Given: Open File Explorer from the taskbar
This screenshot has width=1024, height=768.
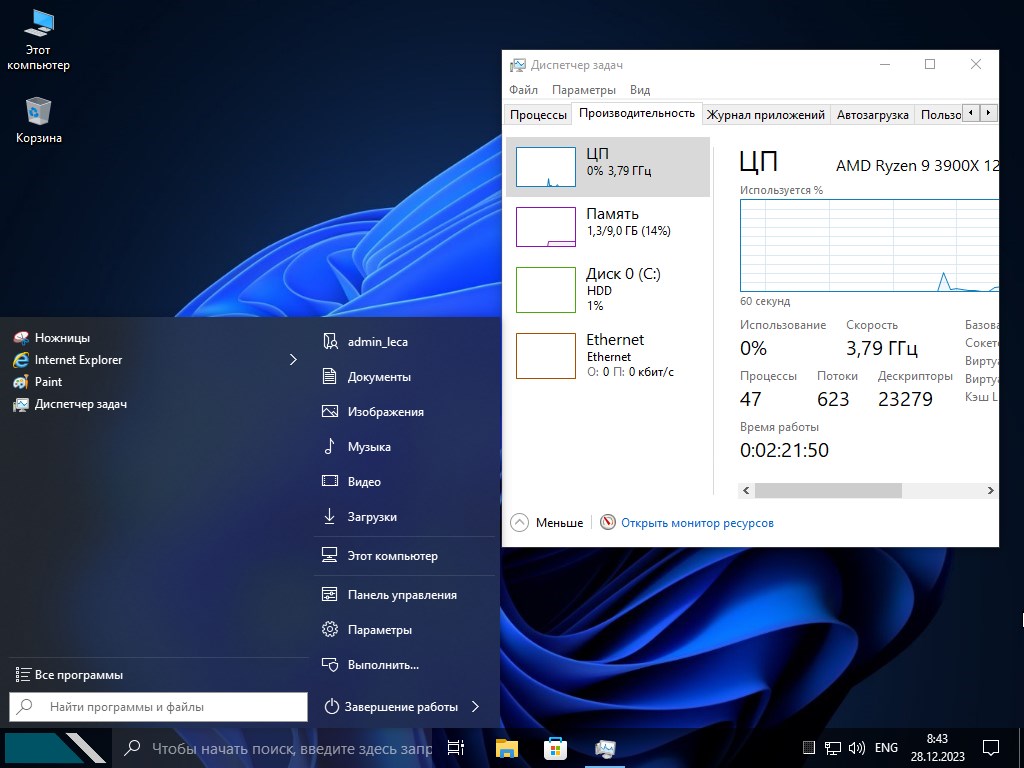Looking at the screenshot, I should (x=505, y=748).
